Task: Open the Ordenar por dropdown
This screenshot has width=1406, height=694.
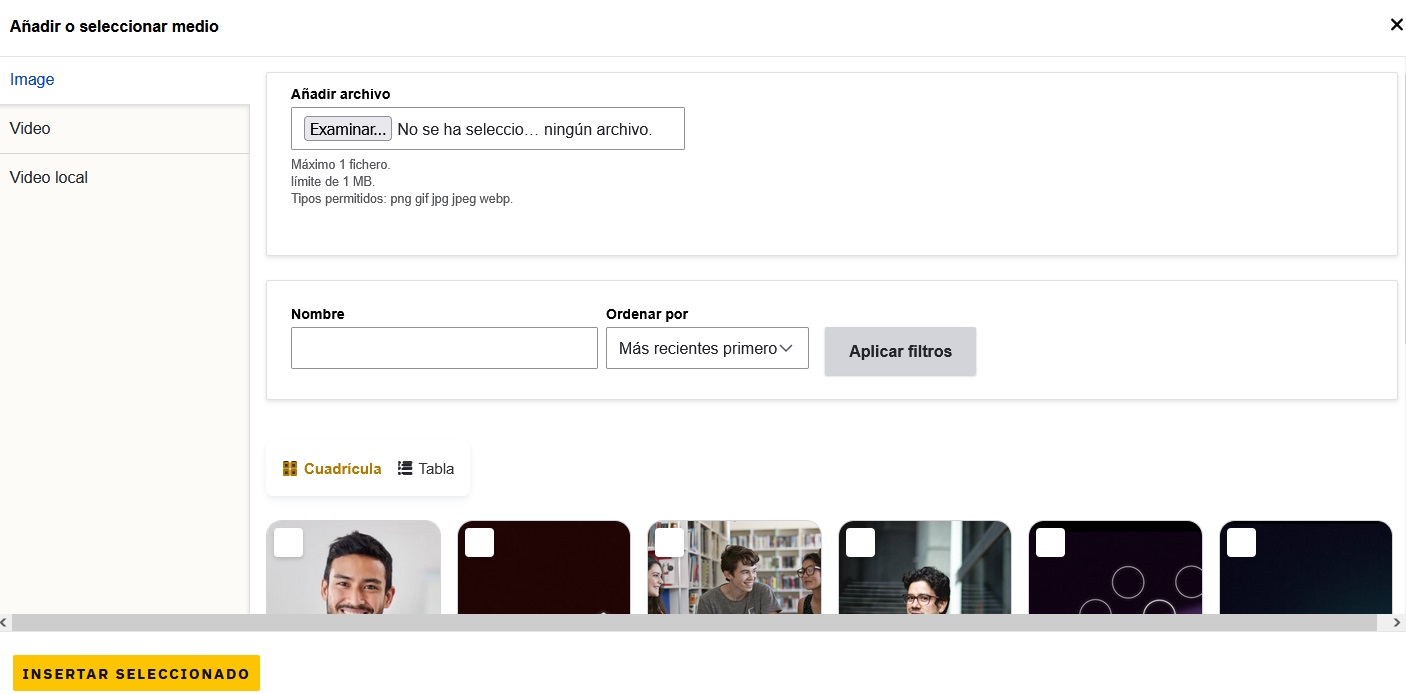Action: [707, 349]
